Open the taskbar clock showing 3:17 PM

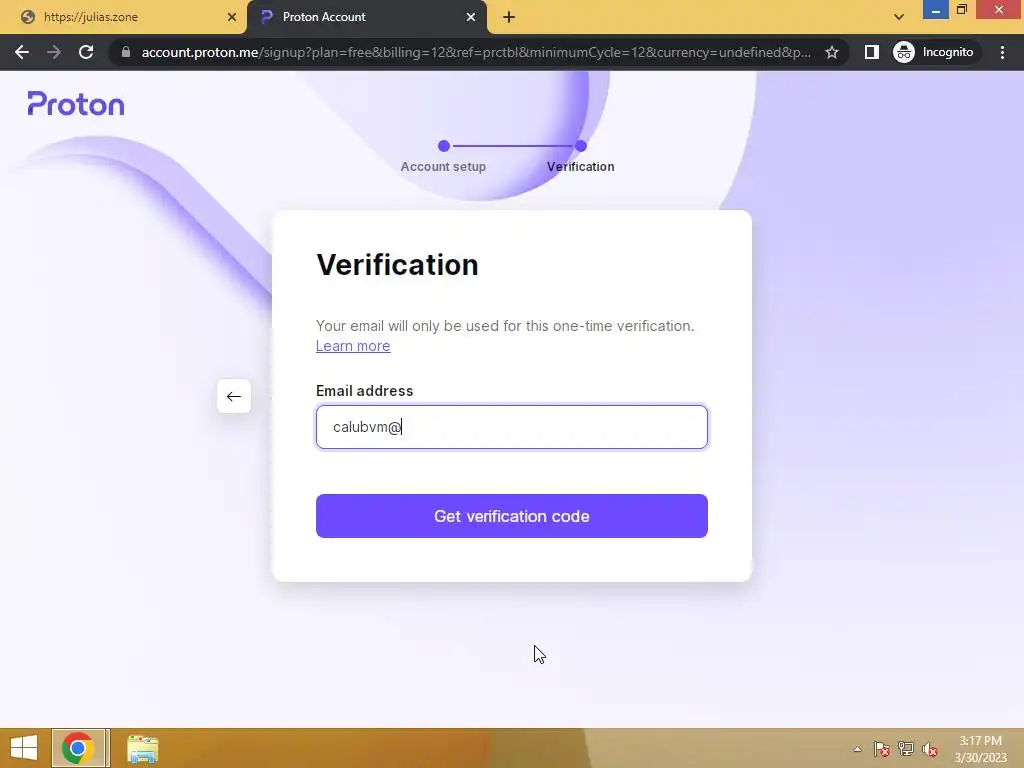[x=980, y=749]
